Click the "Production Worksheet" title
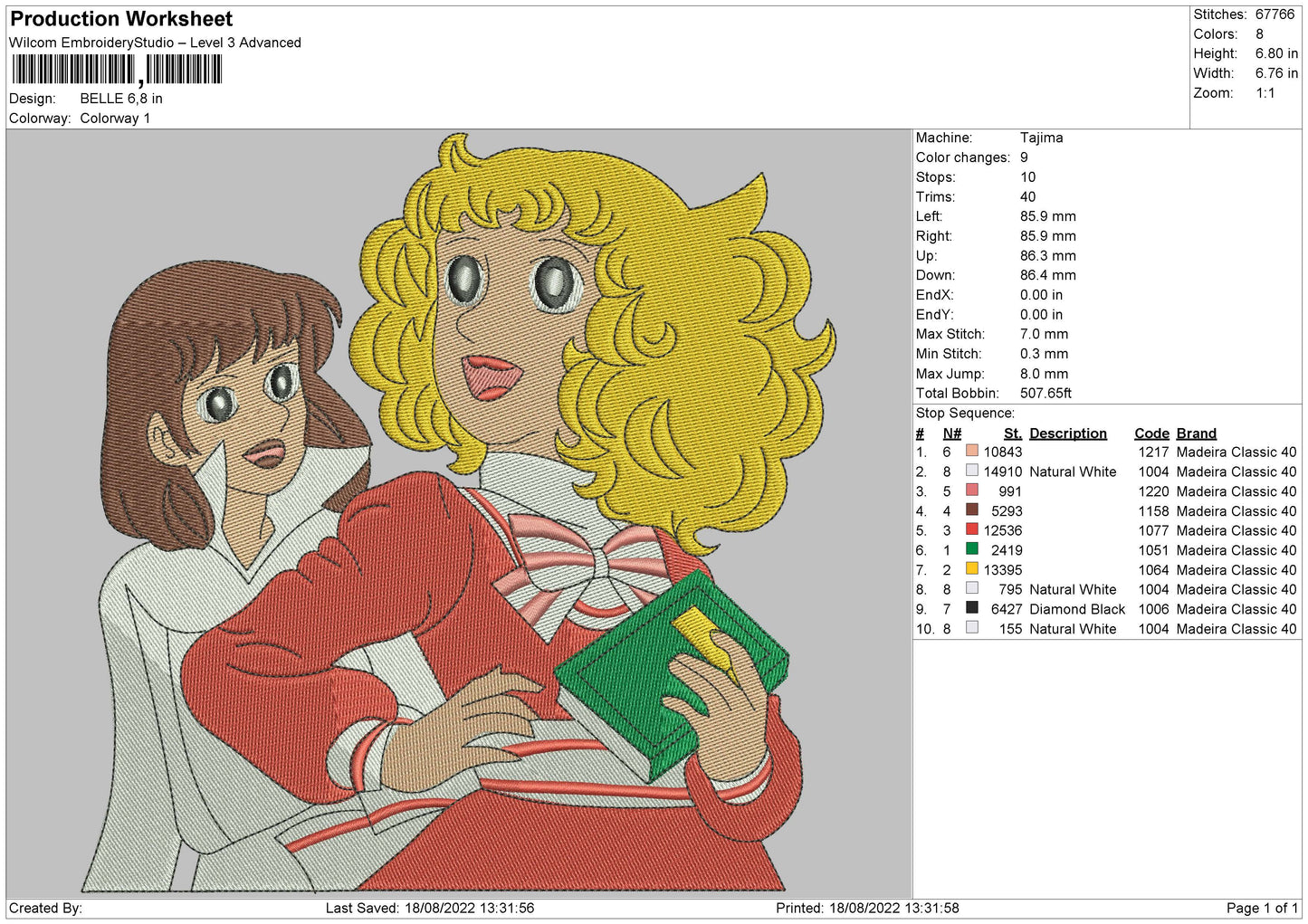 121,19
